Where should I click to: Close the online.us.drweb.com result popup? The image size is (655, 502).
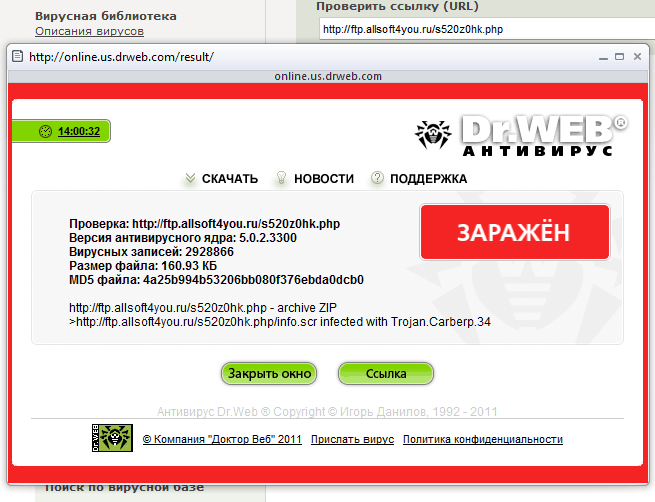pos(637,56)
